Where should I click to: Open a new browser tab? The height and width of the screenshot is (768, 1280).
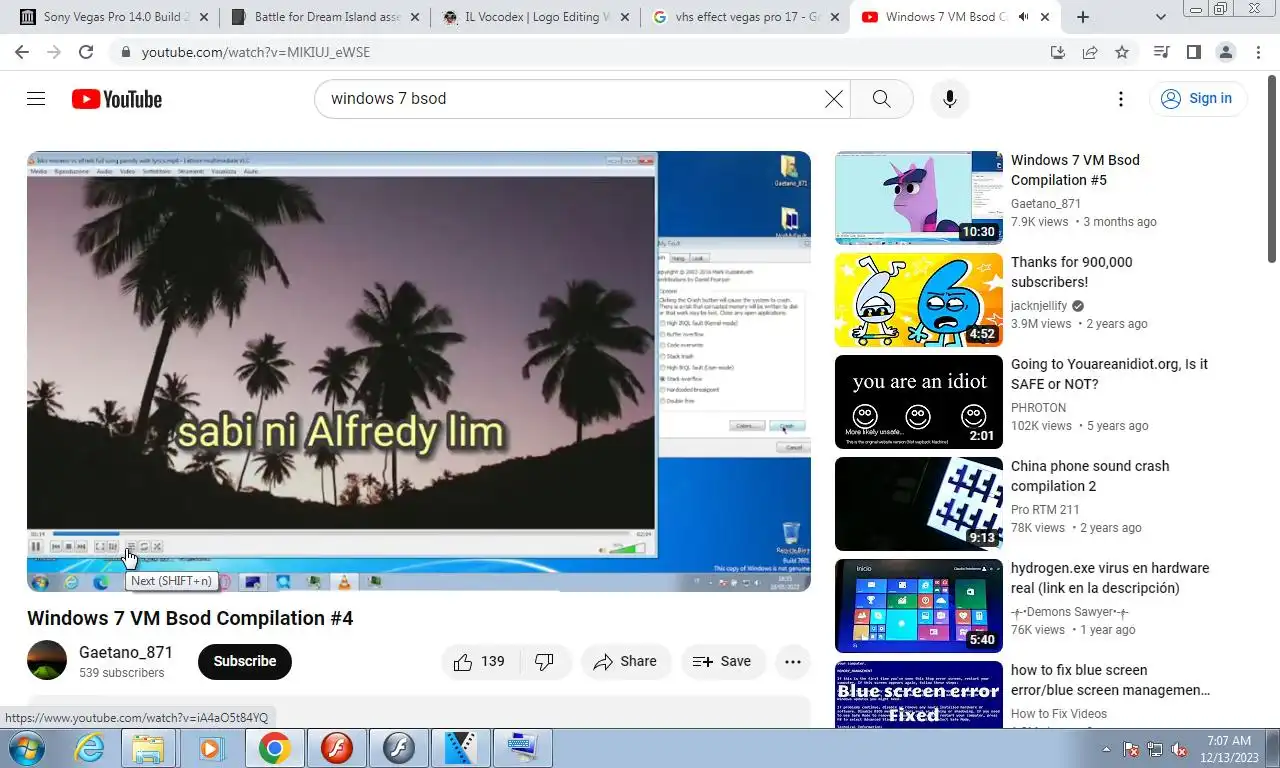pyautogui.click(x=1083, y=17)
